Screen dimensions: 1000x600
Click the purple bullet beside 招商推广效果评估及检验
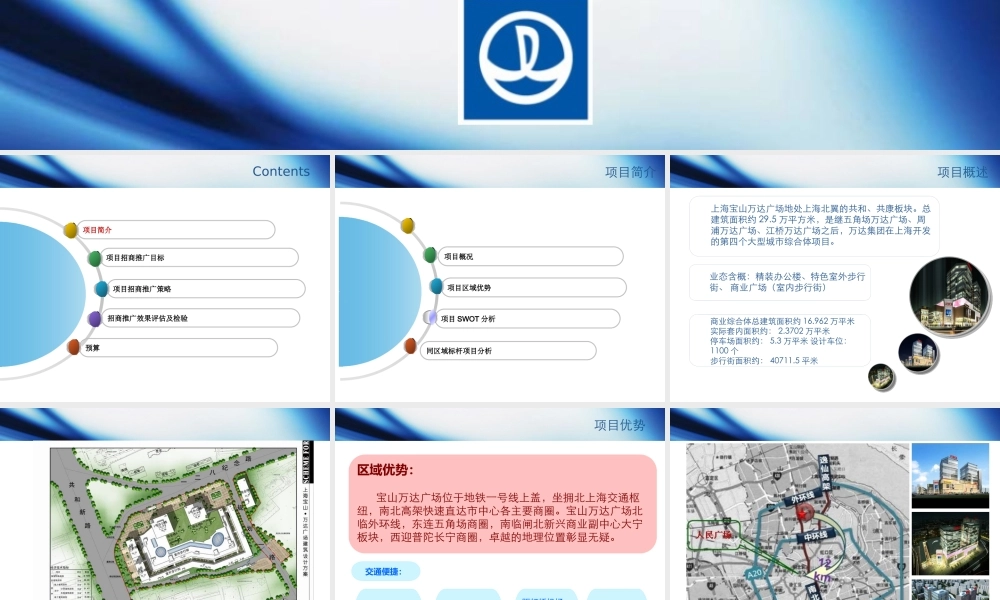coord(94,318)
